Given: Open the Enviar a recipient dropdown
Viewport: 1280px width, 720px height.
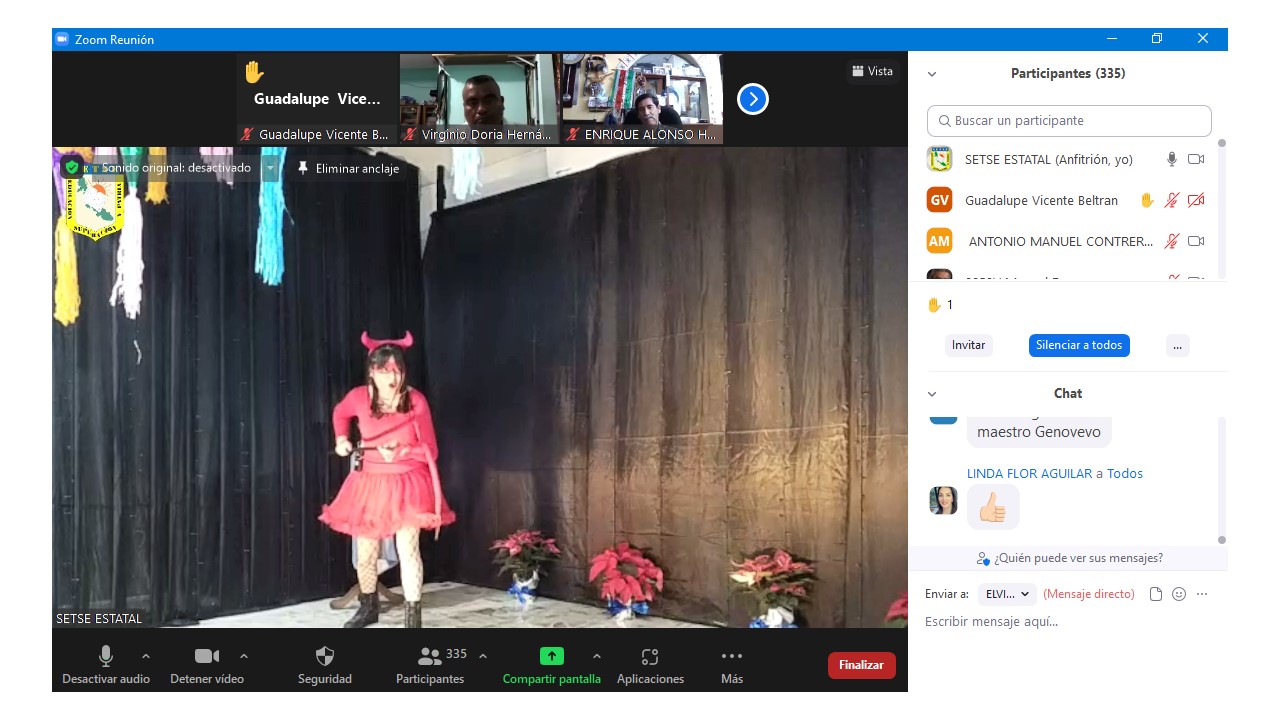Looking at the screenshot, I should click(x=1007, y=594).
